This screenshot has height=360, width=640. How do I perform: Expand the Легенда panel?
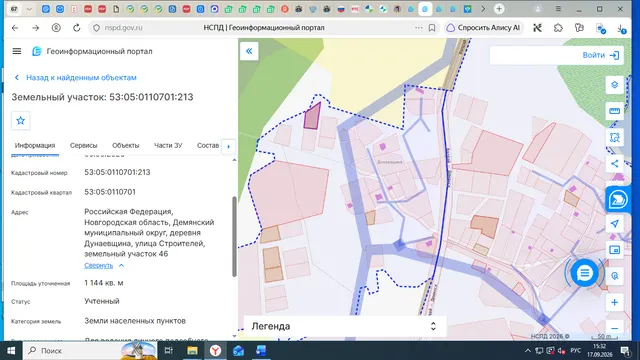(345, 326)
